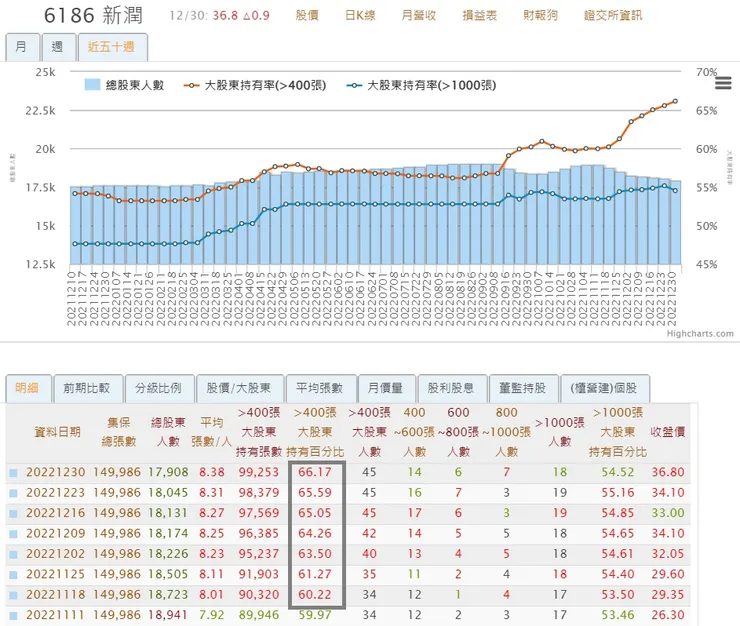Open the 明細 table tab

click(x=27, y=388)
